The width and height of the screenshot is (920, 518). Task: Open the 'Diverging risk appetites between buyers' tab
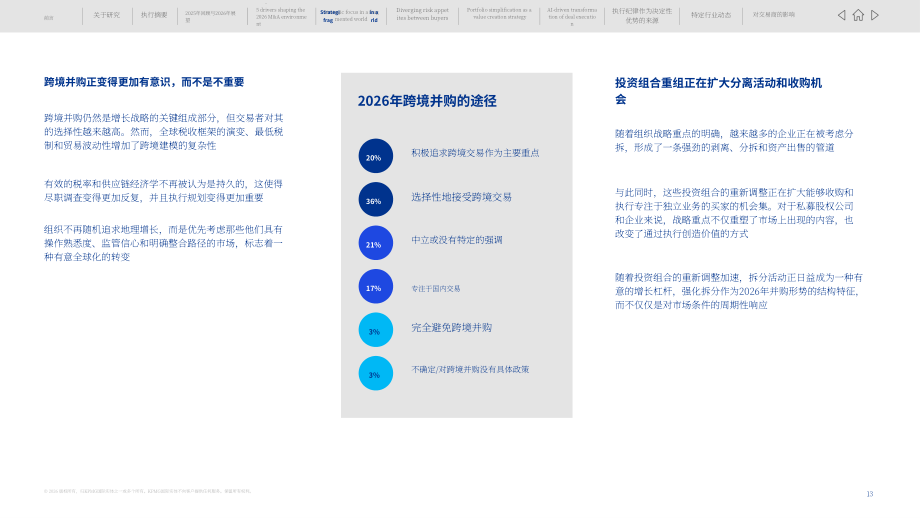tap(422, 14)
